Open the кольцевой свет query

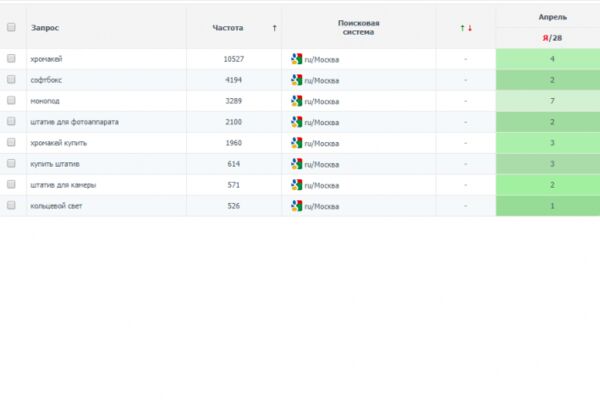[56, 206]
